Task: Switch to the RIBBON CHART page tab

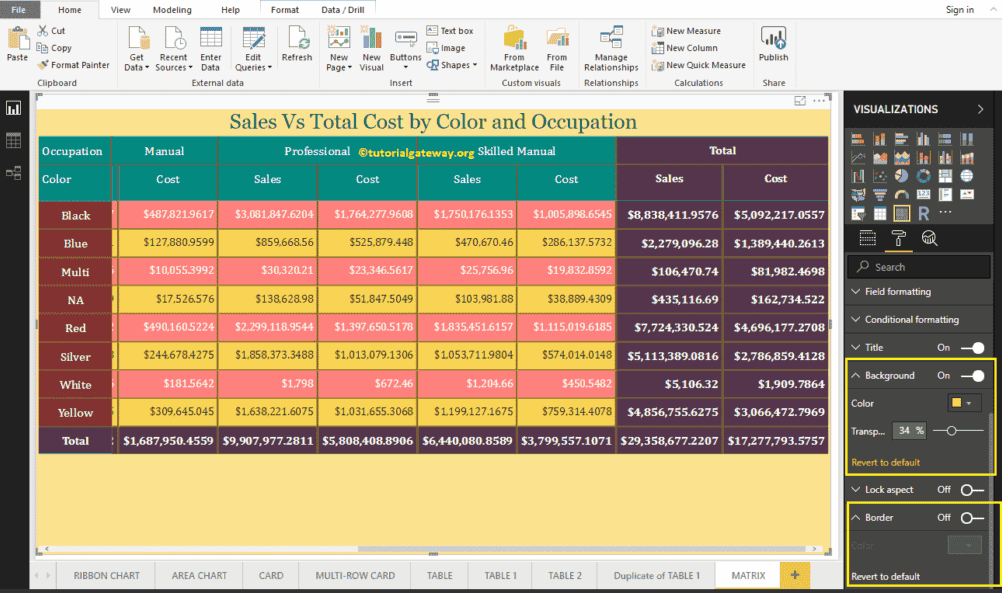Action: [x=106, y=575]
